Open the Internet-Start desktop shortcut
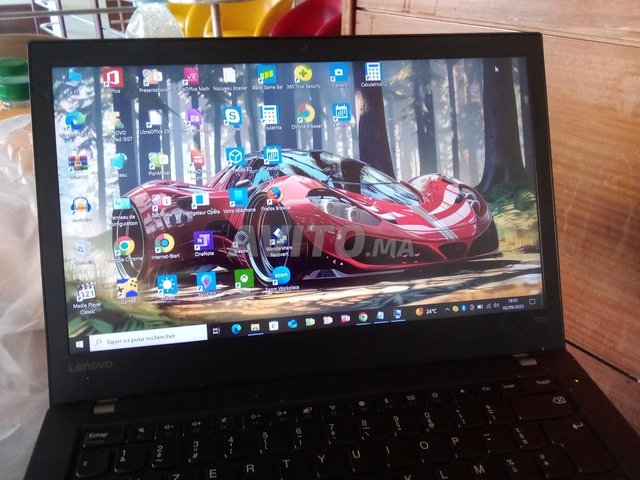640x480 pixels. [x=165, y=247]
